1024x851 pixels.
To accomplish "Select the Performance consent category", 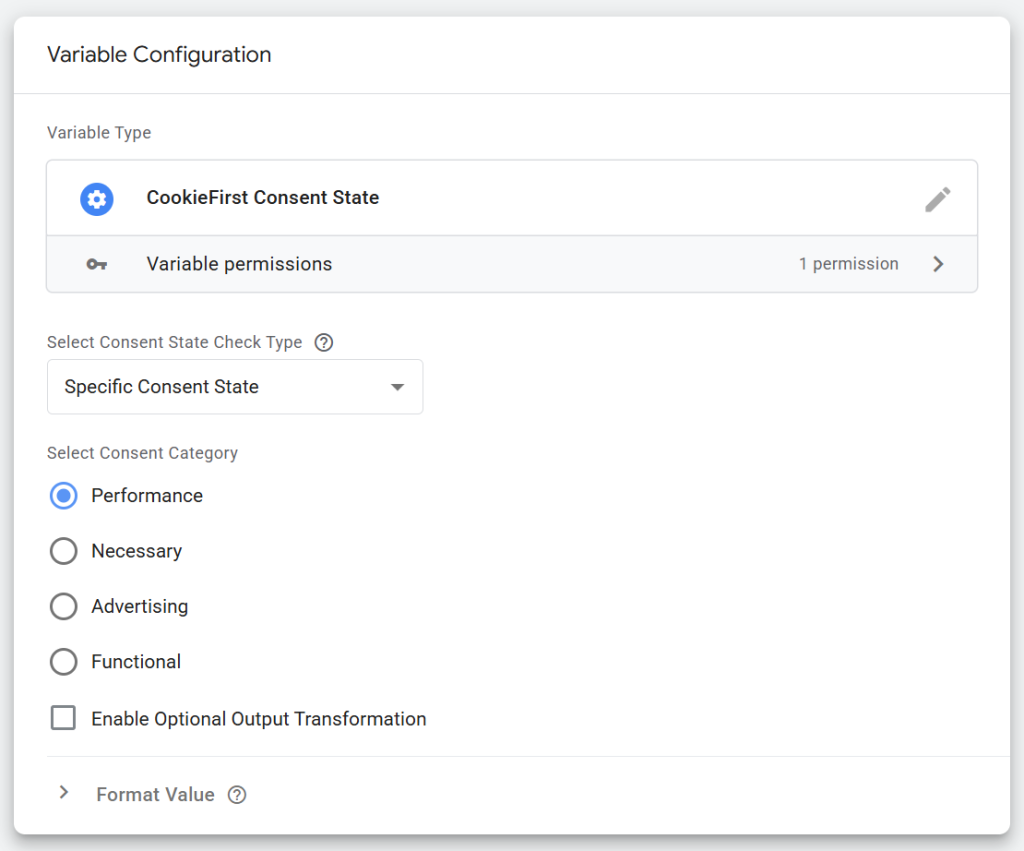I will (63, 496).
